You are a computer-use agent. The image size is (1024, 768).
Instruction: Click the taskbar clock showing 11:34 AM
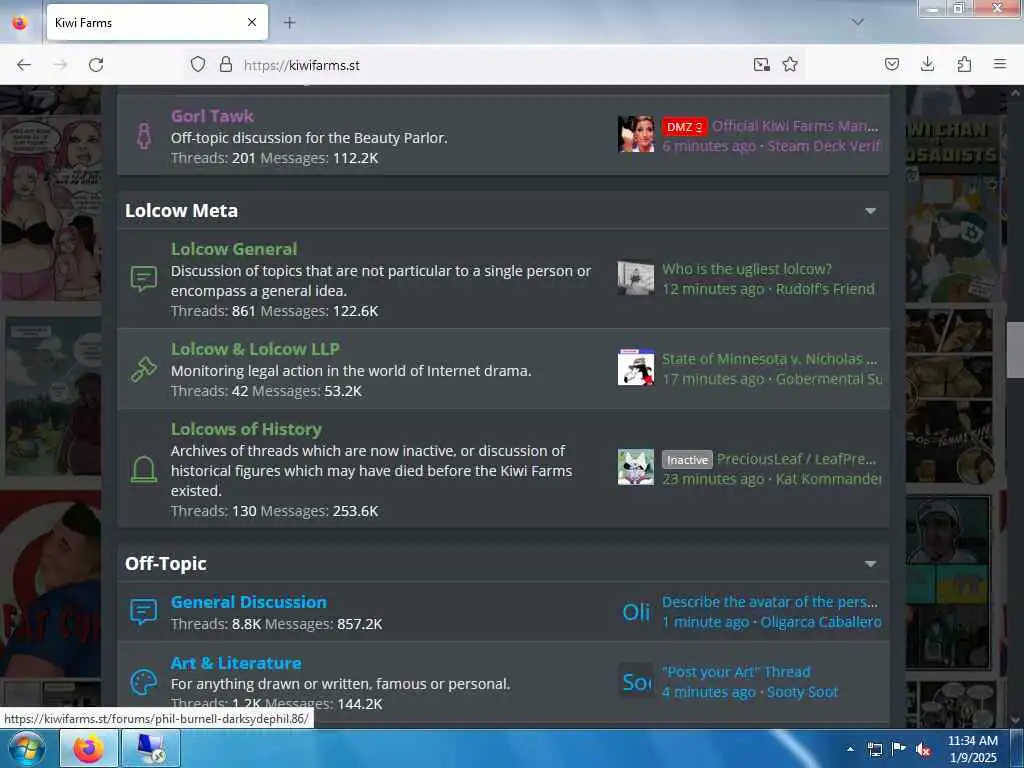[973, 749]
